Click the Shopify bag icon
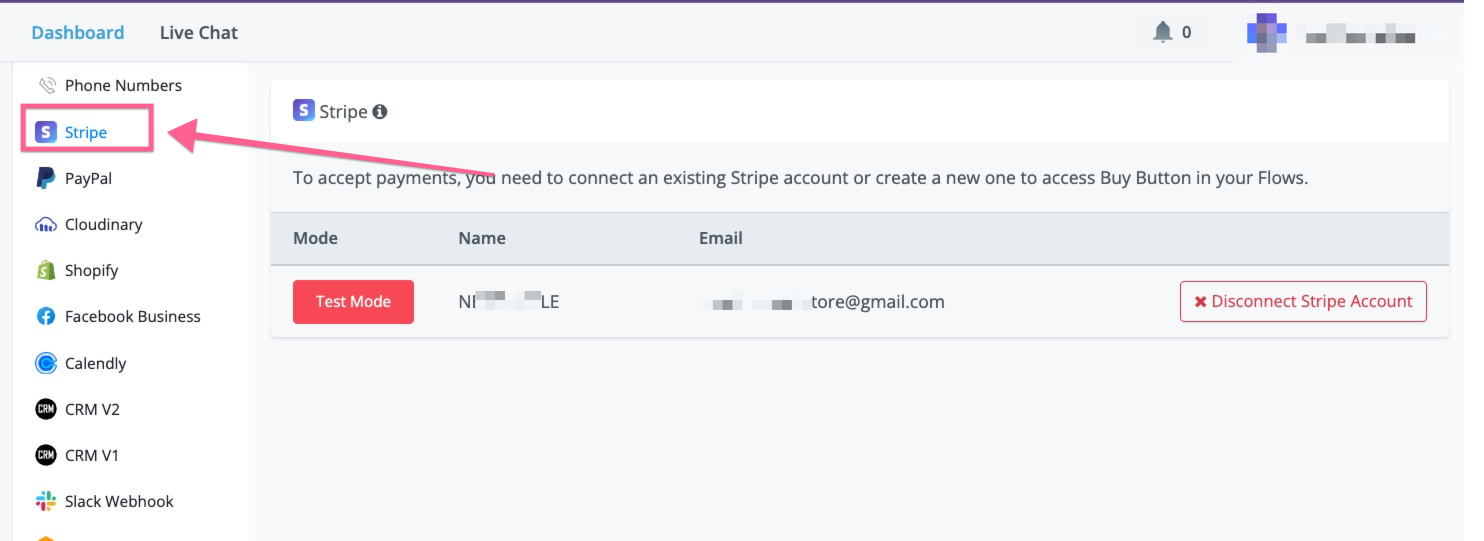The image size is (1484, 541). tap(46, 270)
